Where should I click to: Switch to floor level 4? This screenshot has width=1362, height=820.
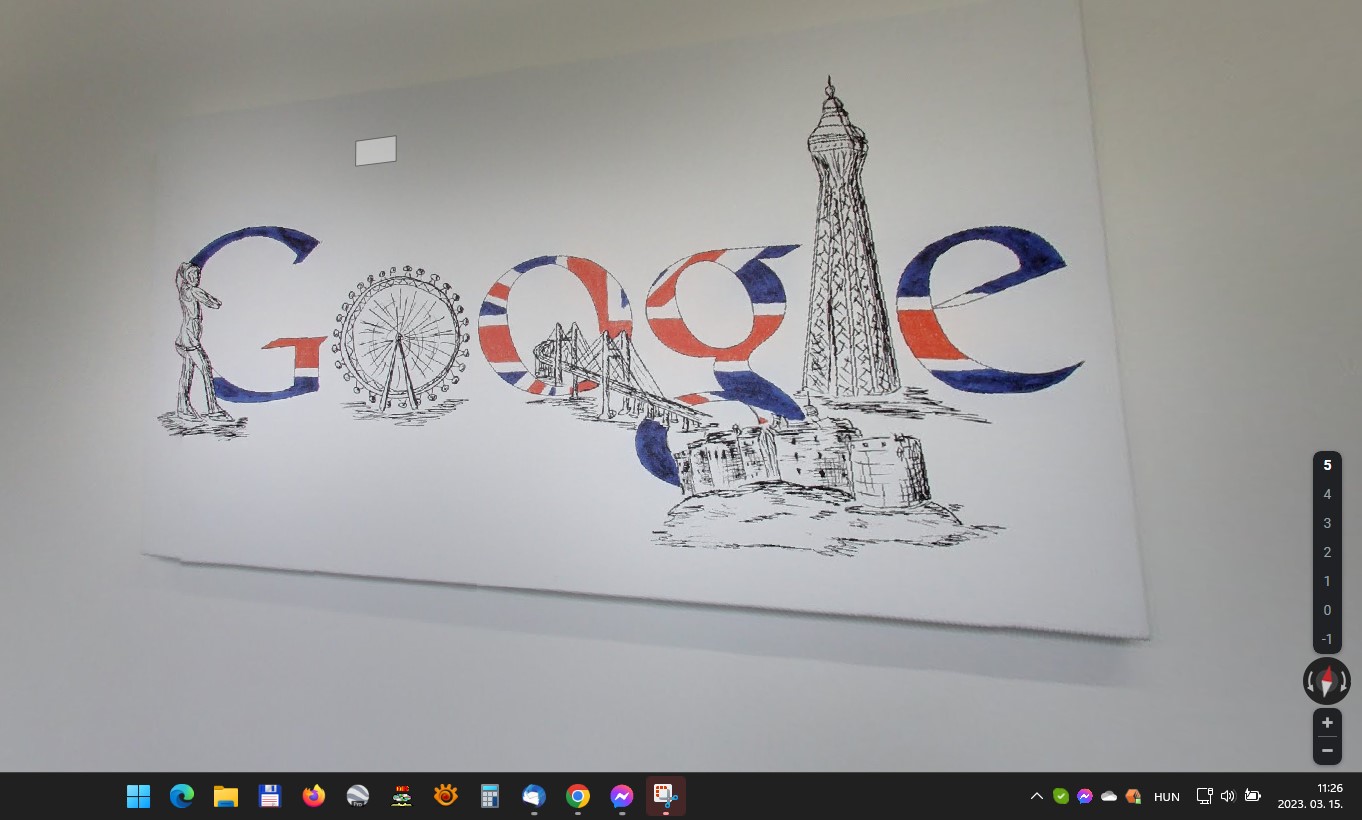pos(1327,494)
